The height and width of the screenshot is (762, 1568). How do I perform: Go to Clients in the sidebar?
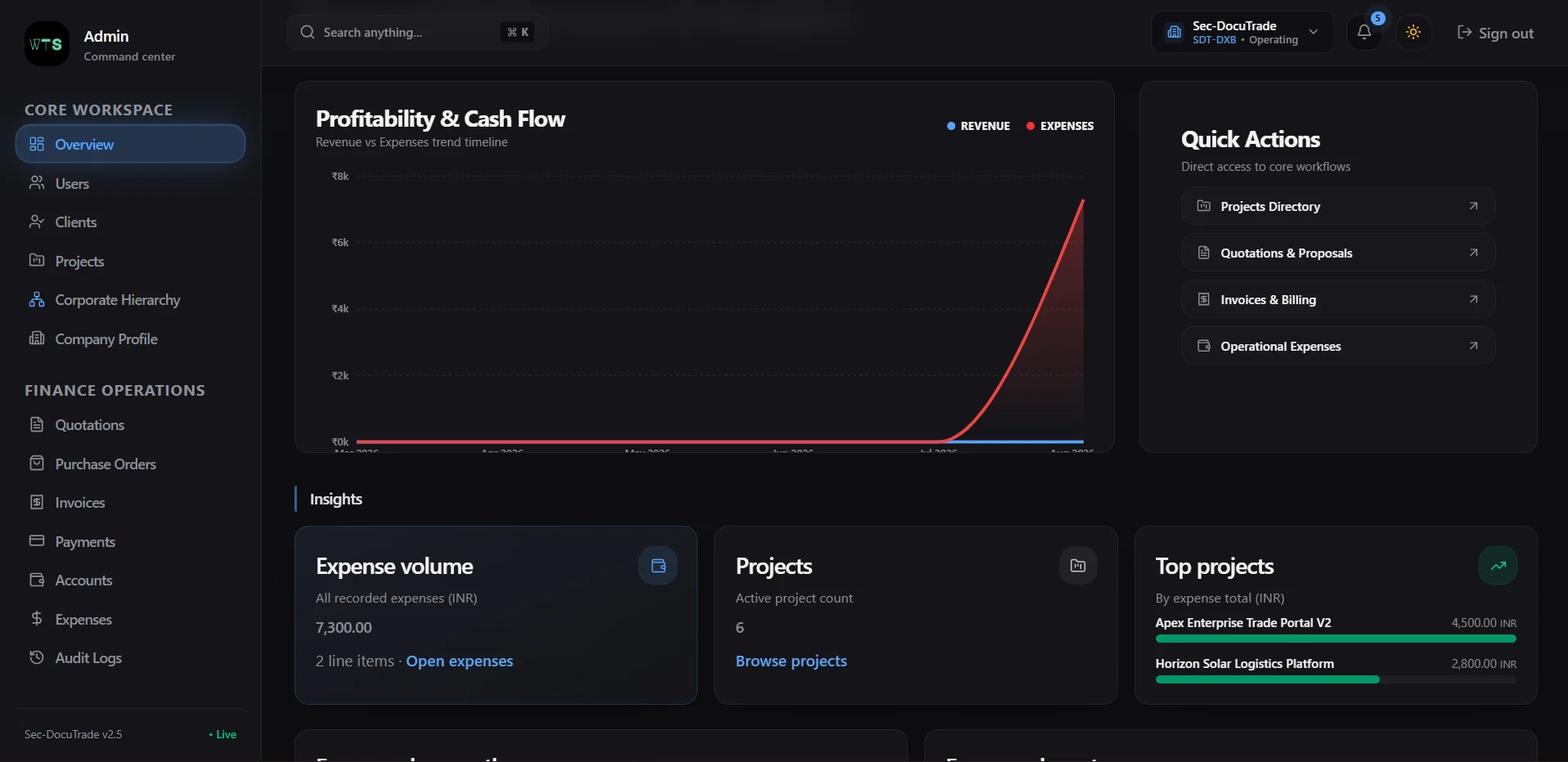pos(130,222)
